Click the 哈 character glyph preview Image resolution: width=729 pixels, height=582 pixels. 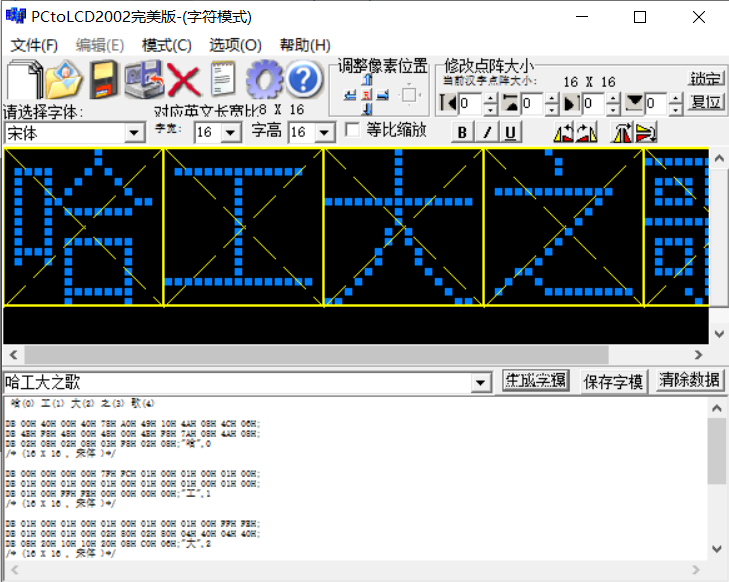click(x=84, y=227)
